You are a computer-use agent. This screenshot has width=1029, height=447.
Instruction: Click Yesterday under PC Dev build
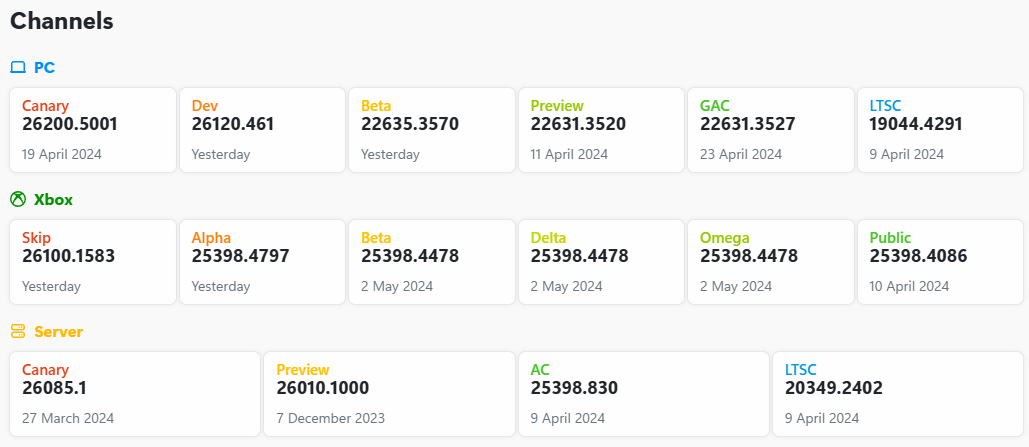[221, 155]
